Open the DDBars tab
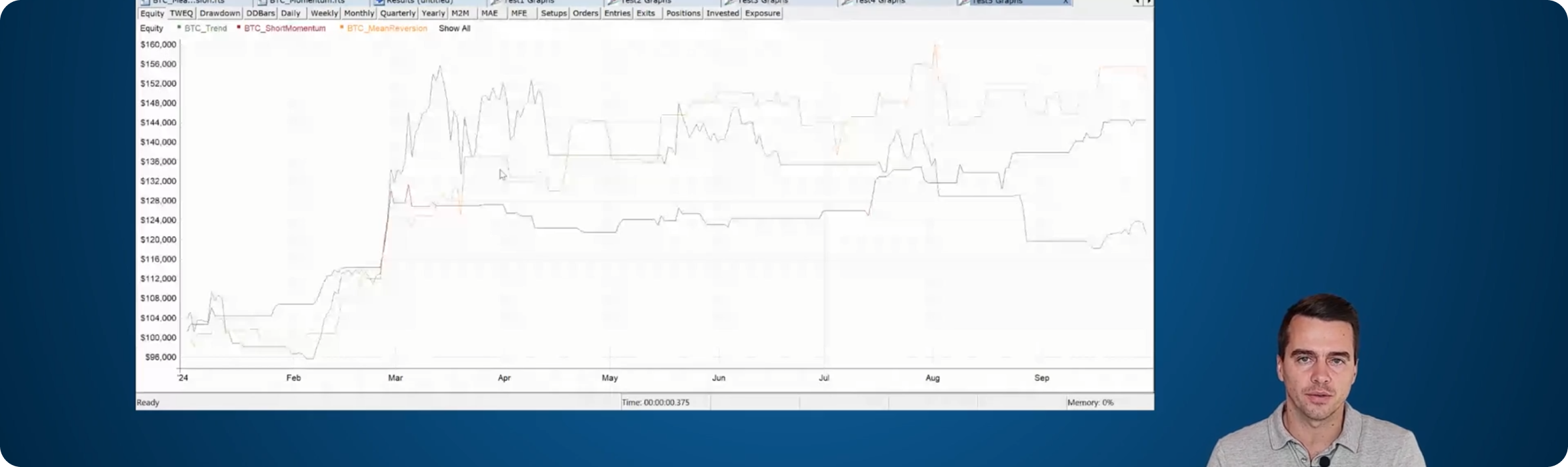This screenshot has height=467, width=1568. [260, 13]
